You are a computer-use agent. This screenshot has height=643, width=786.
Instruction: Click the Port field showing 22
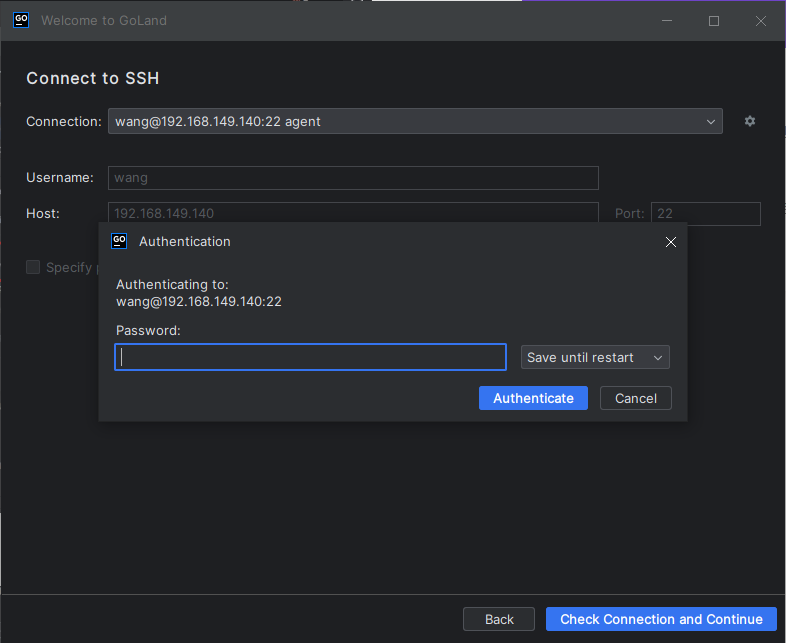[x=705, y=213]
